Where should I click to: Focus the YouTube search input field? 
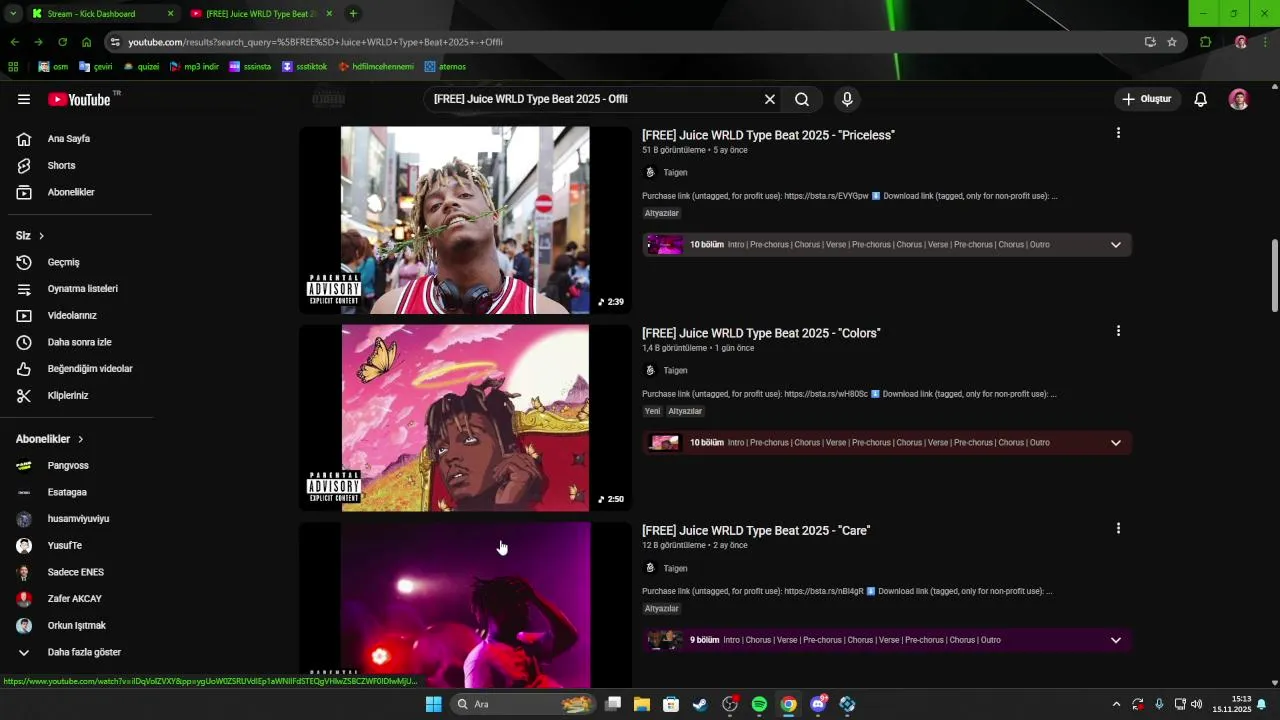point(595,99)
